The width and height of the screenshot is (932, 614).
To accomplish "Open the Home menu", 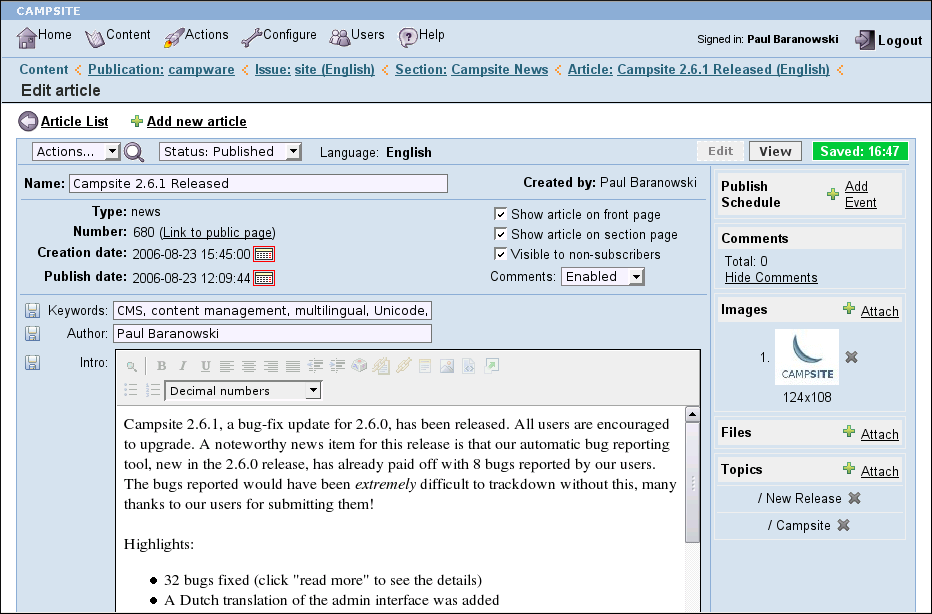I will [x=55, y=34].
